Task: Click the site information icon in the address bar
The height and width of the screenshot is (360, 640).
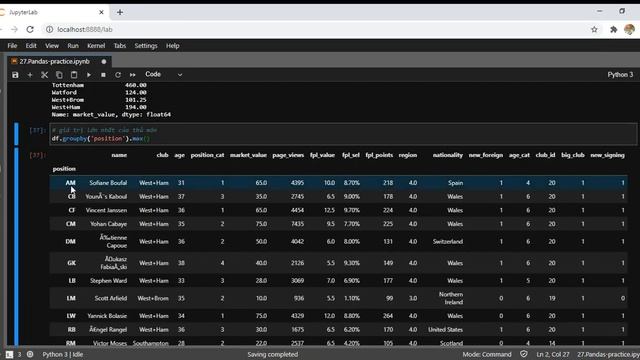Action: coord(49,29)
